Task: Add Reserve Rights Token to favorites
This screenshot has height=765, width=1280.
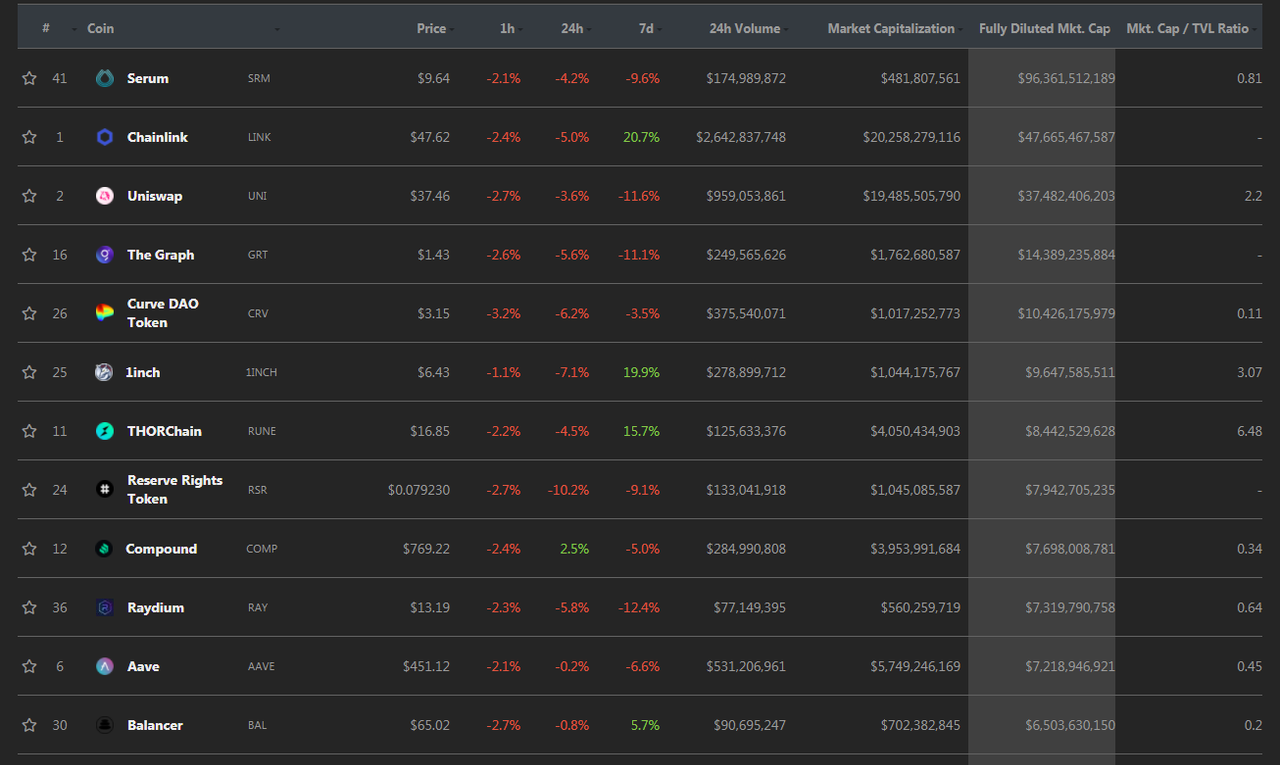Action: (29, 490)
